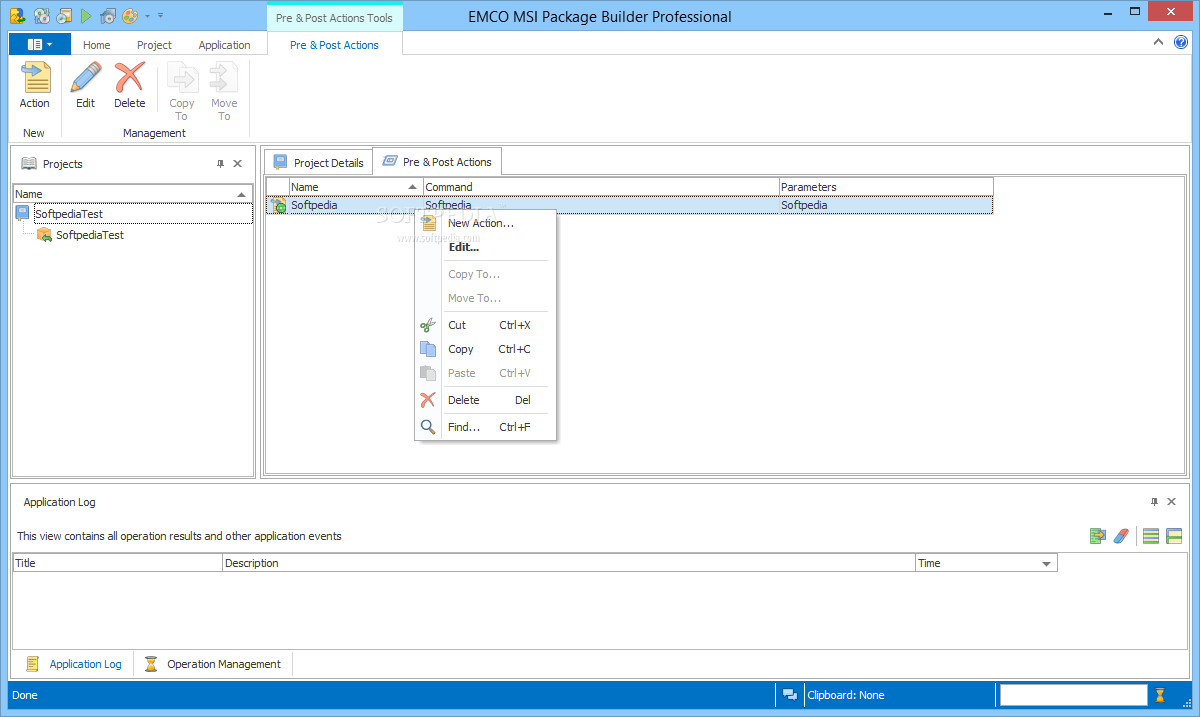Click the first quick access toolbar icon
Screen dimensions: 1200x717
point(17,16)
